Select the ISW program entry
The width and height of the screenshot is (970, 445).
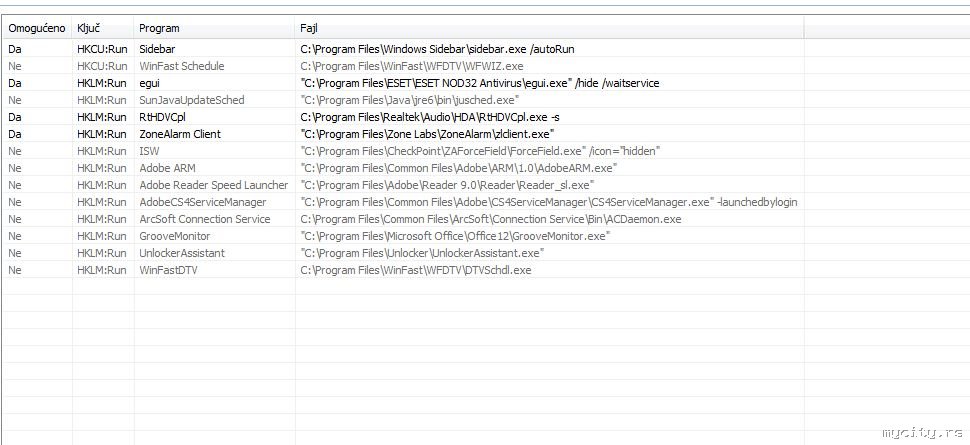point(148,151)
